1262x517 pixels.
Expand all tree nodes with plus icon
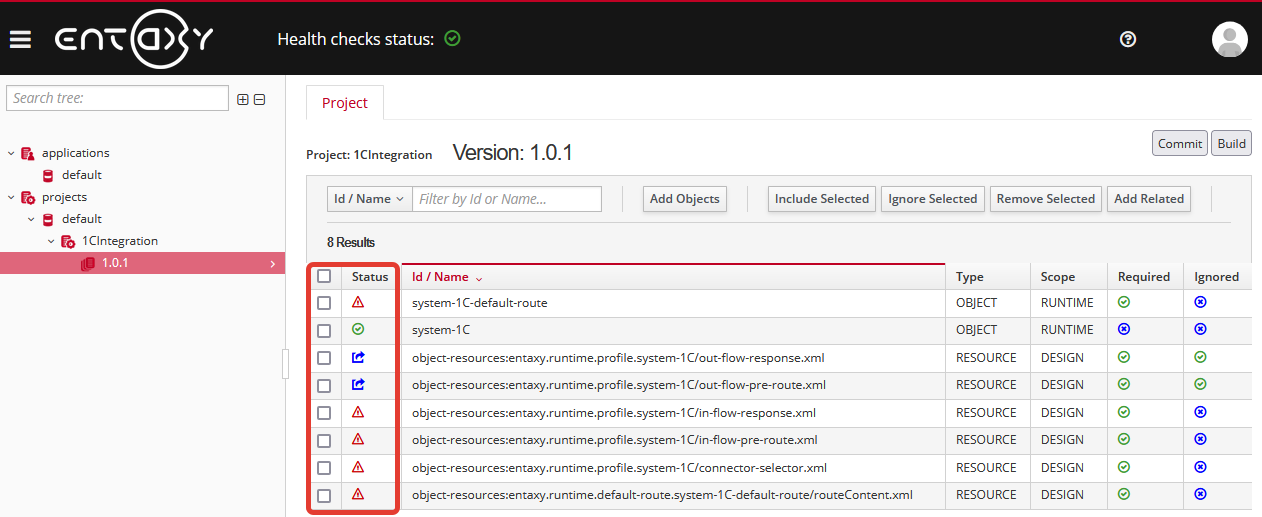click(x=242, y=99)
